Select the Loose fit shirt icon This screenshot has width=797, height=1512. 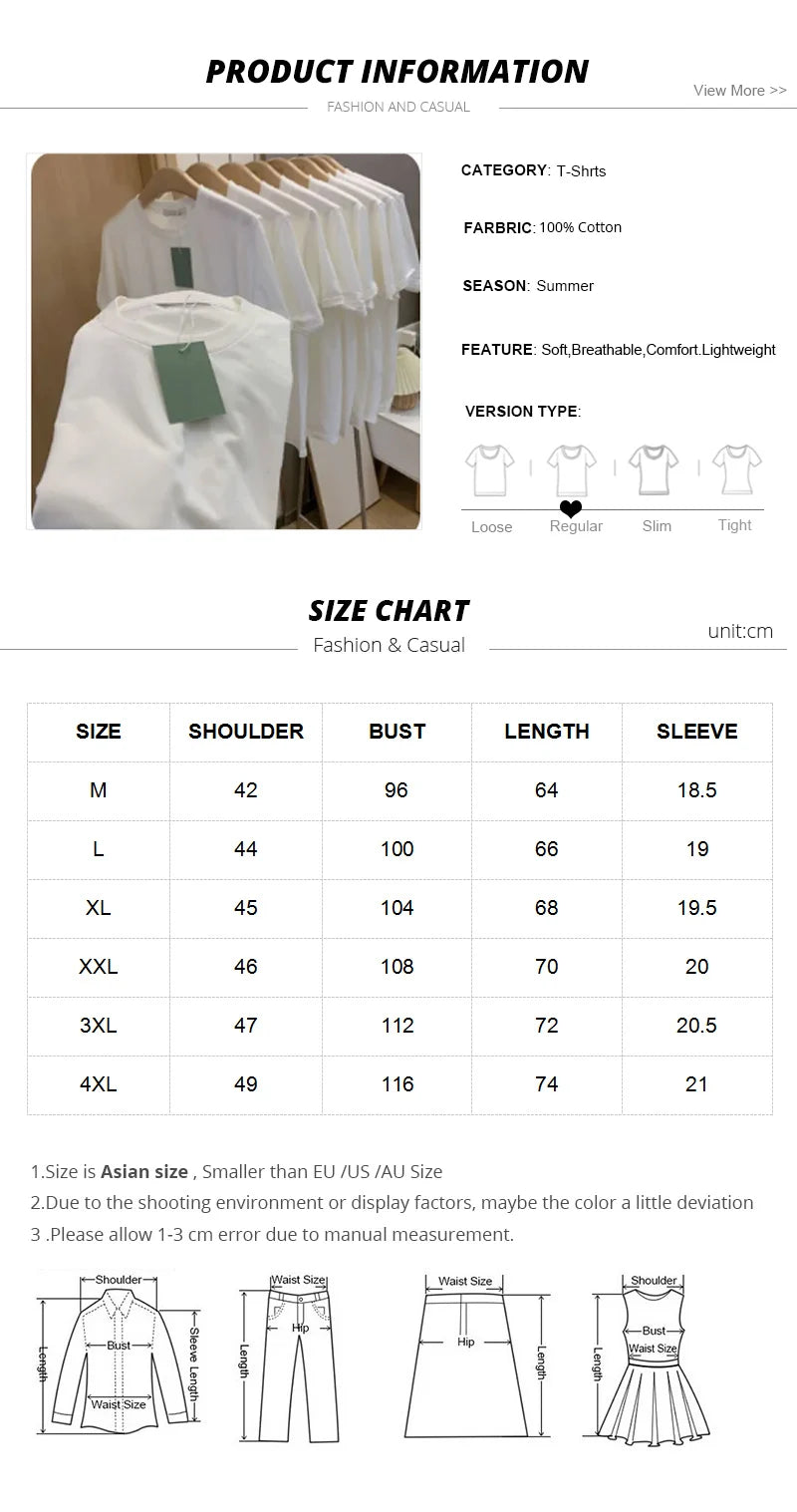pyautogui.click(x=489, y=469)
